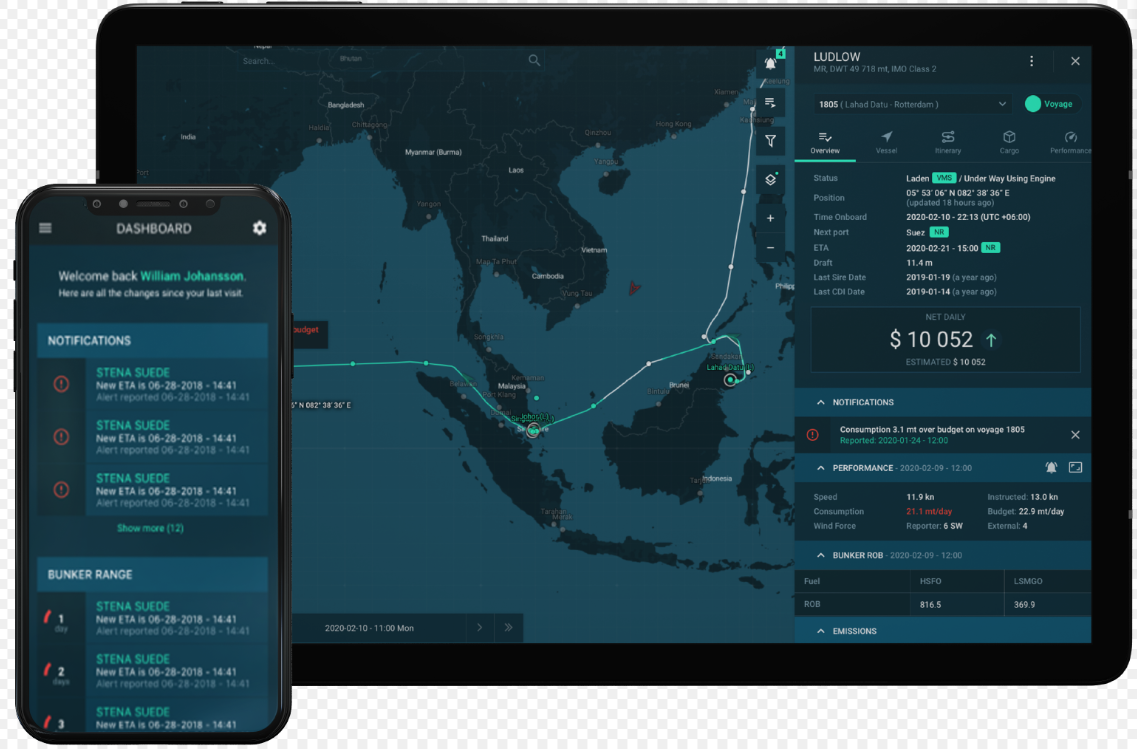Open the LUDLOW three-dot options menu
The width and height of the screenshot is (1137, 749).
(x=1031, y=62)
